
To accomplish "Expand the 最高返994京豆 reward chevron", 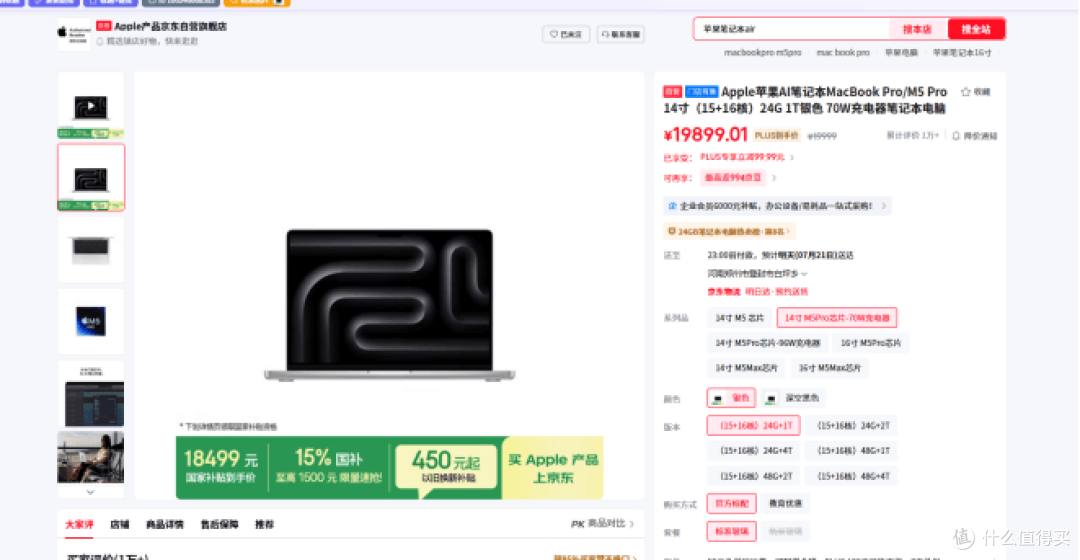I will point(774,178).
